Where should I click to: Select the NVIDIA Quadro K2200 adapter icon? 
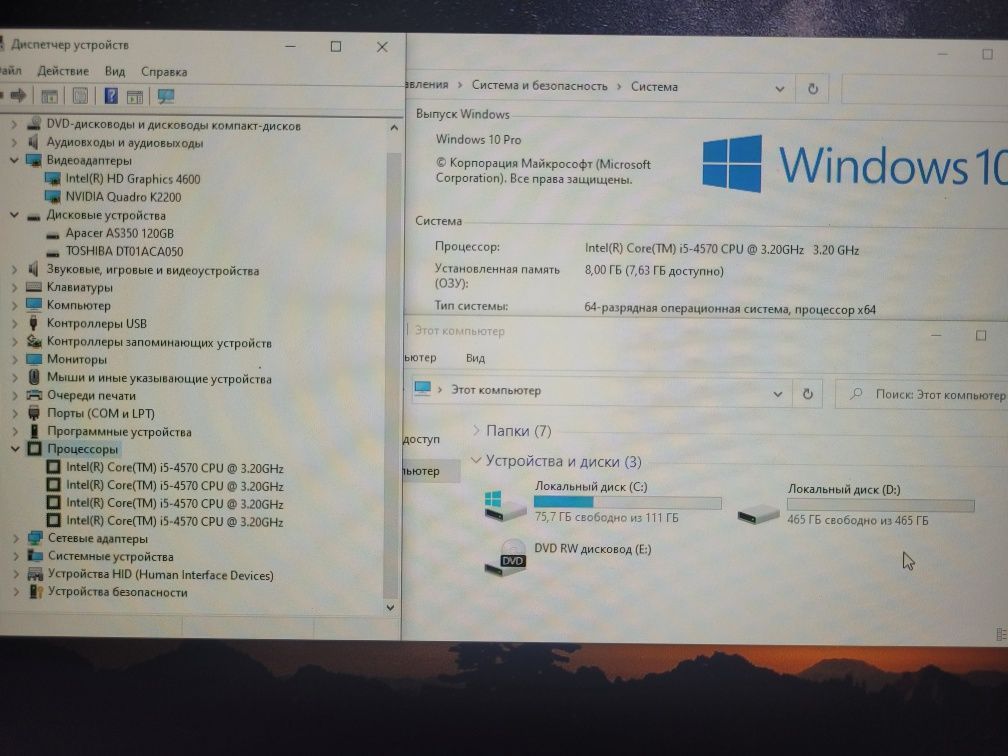[53, 197]
